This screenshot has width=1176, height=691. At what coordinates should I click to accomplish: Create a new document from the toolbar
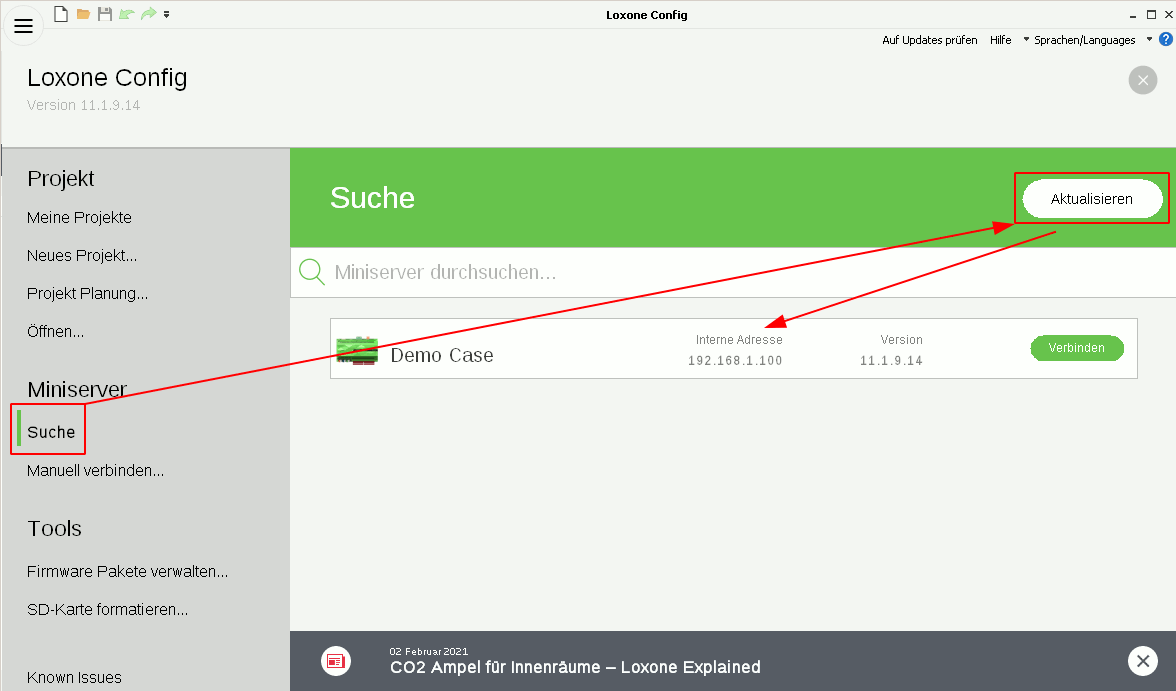(x=61, y=14)
